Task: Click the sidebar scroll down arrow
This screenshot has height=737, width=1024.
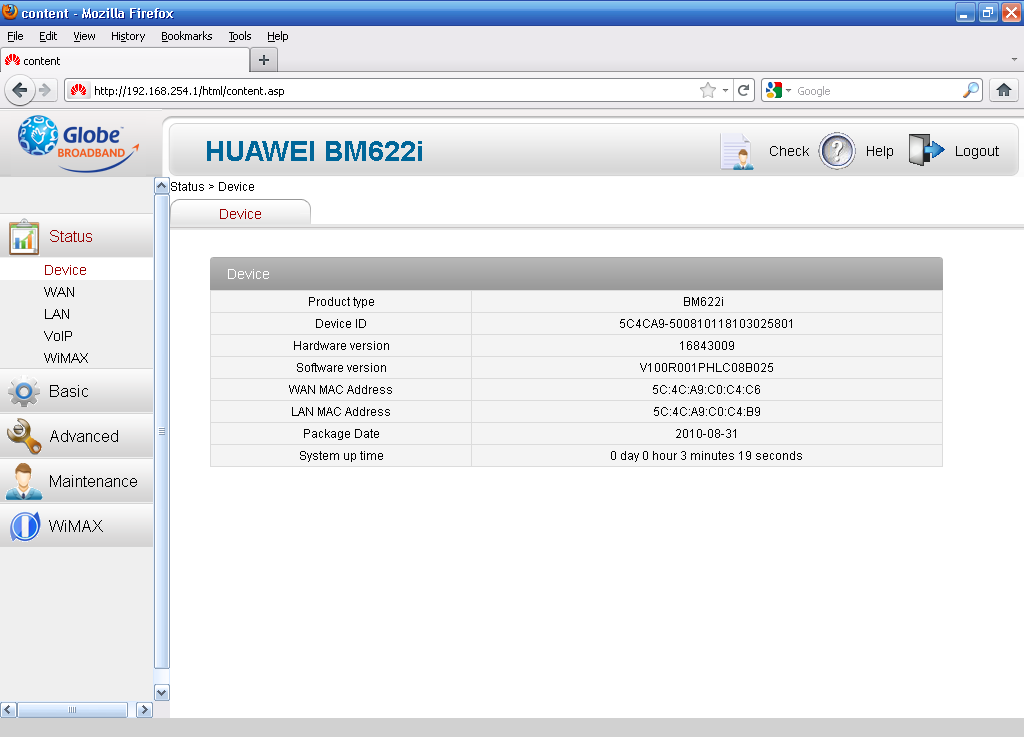Action: pos(162,692)
